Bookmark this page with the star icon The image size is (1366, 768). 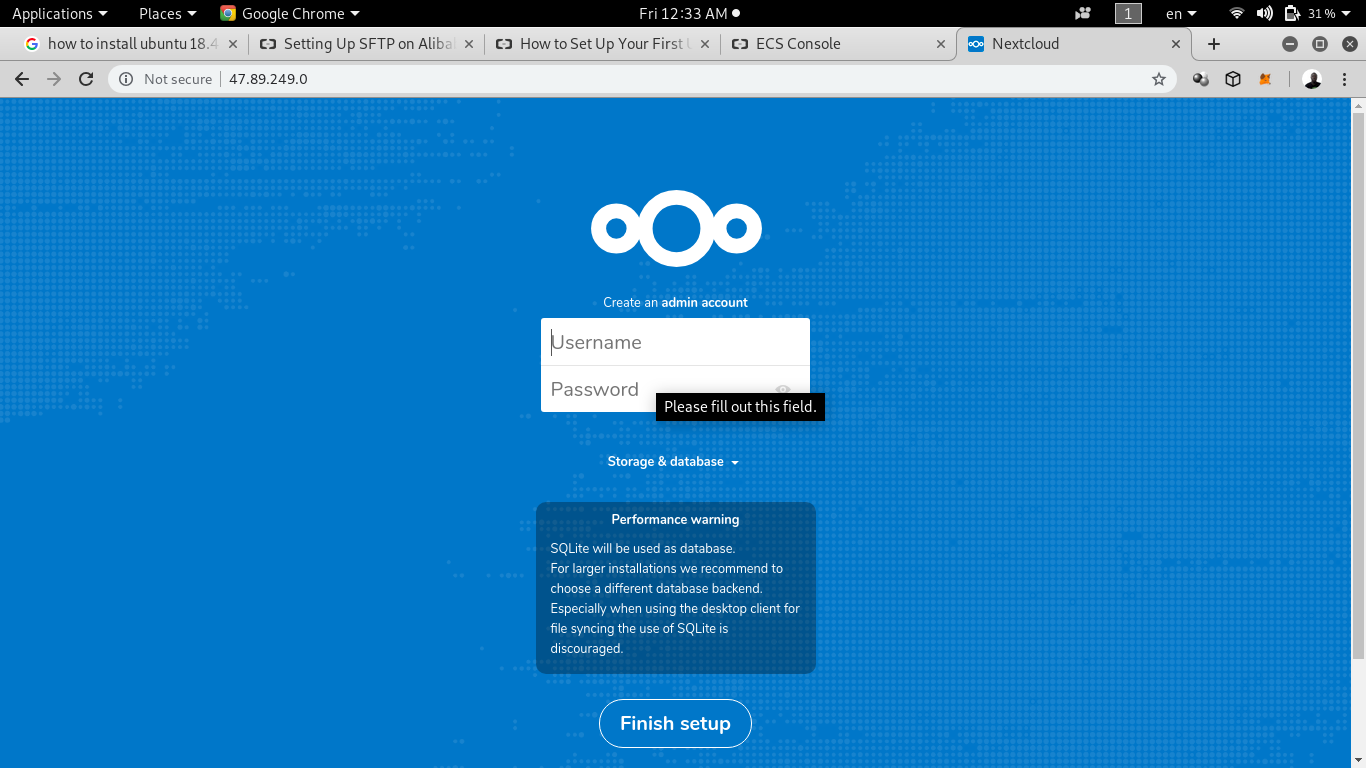click(x=1159, y=79)
